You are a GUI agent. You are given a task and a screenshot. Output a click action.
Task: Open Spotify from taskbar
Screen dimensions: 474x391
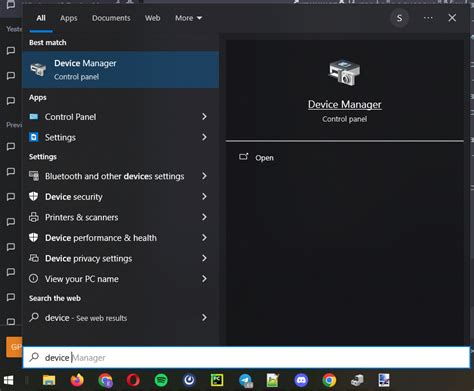[x=161, y=380]
